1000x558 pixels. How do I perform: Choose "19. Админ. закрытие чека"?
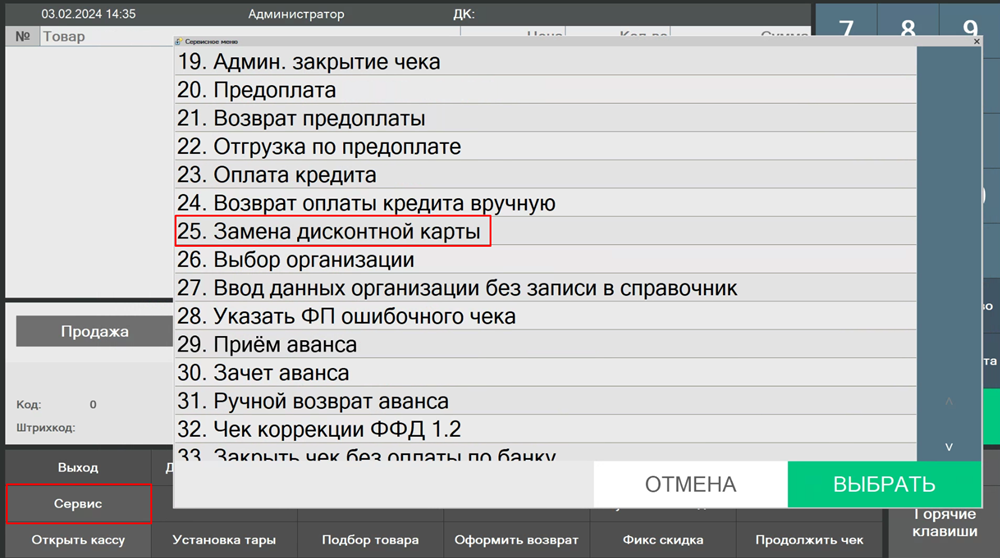coord(326,62)
